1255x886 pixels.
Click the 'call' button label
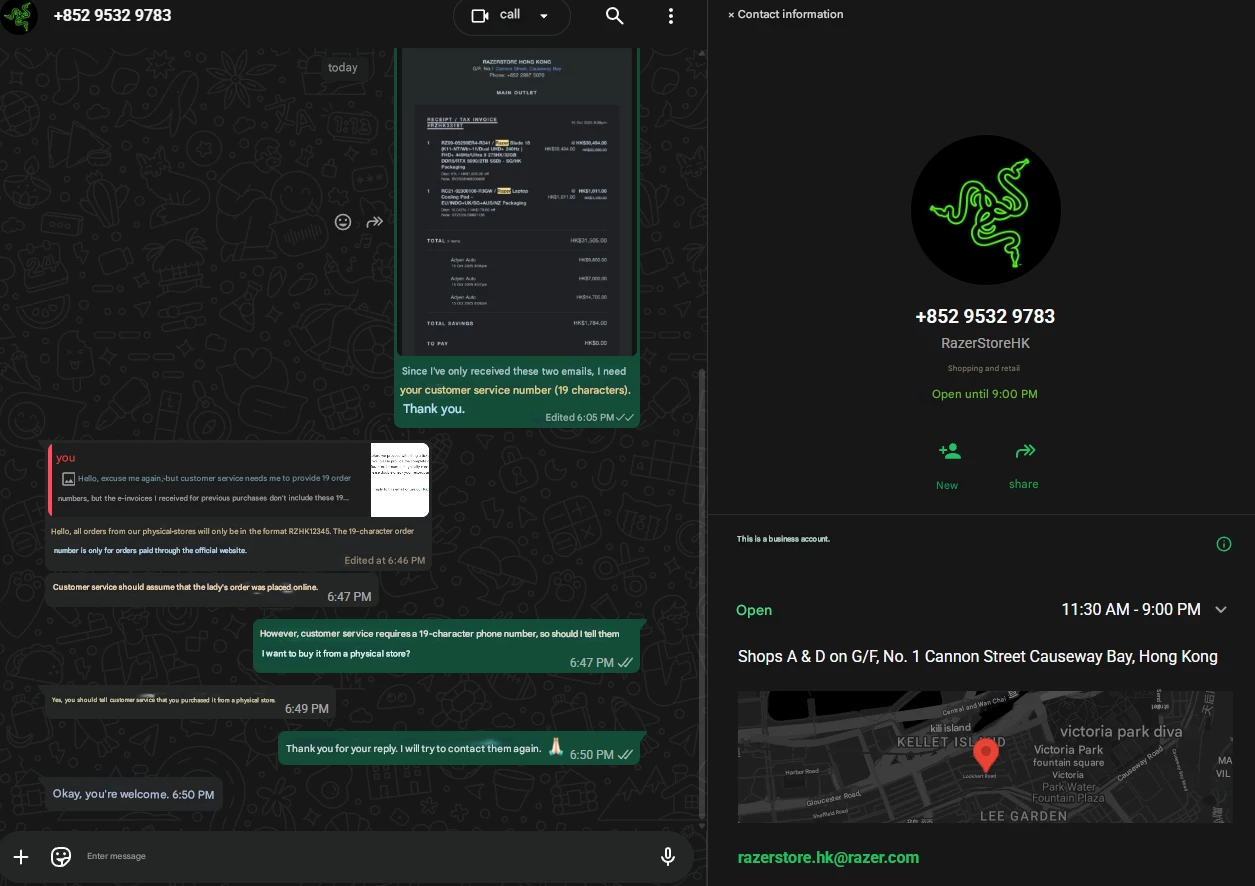click(510, 15)
